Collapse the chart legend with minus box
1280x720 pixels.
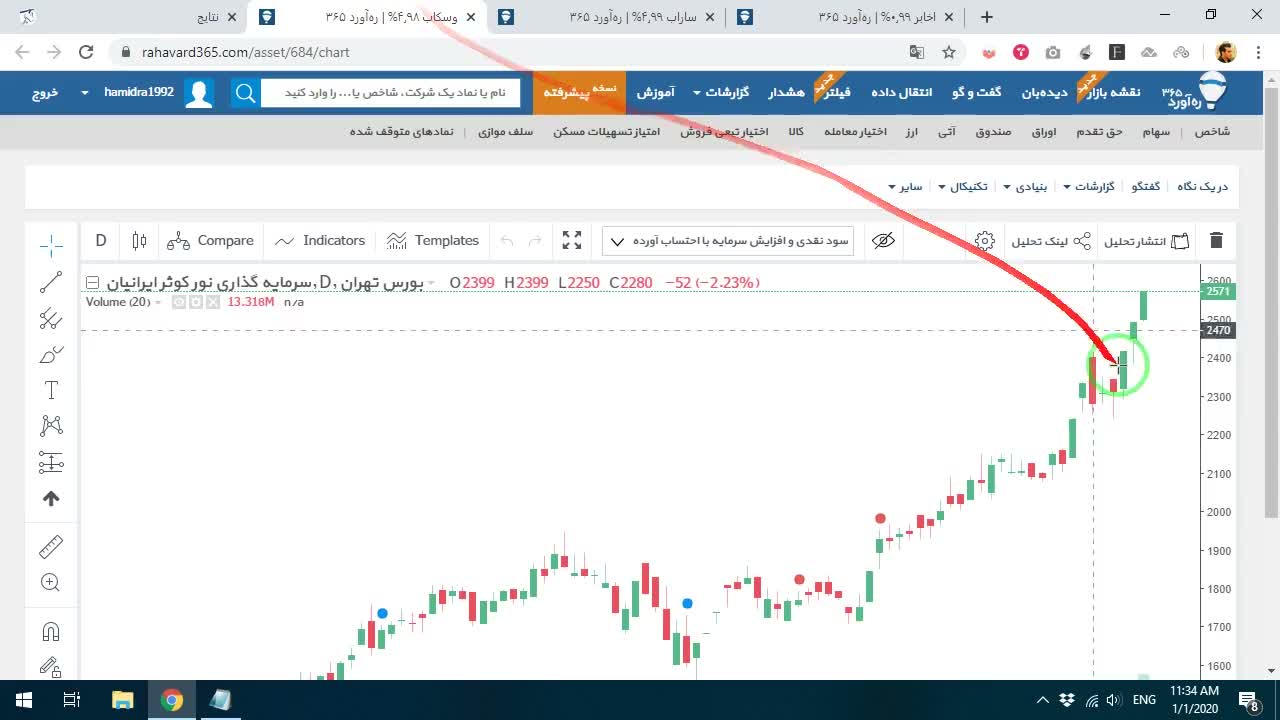92,283
